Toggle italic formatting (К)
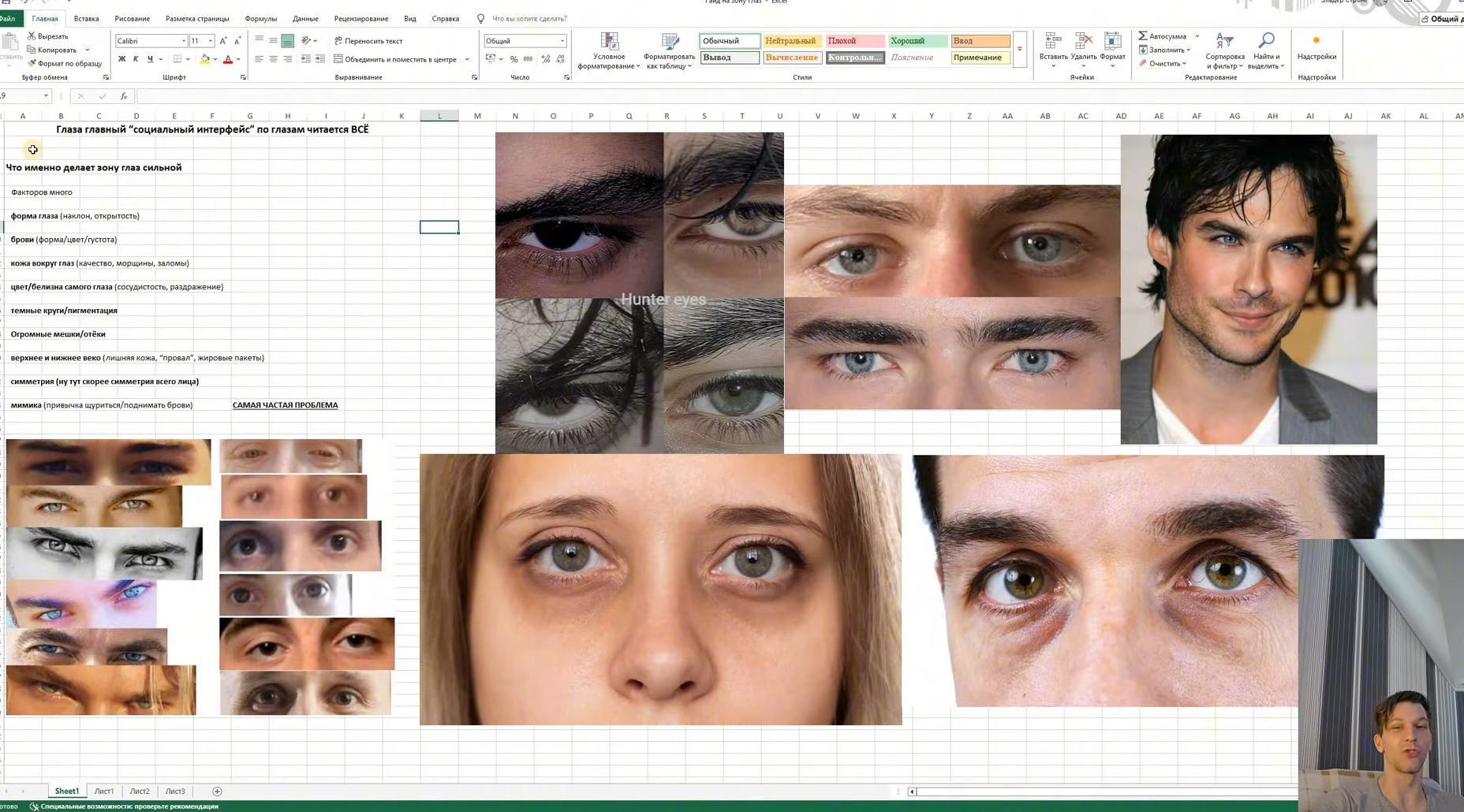This screenshot has height=812, width=1464. click(x=136, y=59)
